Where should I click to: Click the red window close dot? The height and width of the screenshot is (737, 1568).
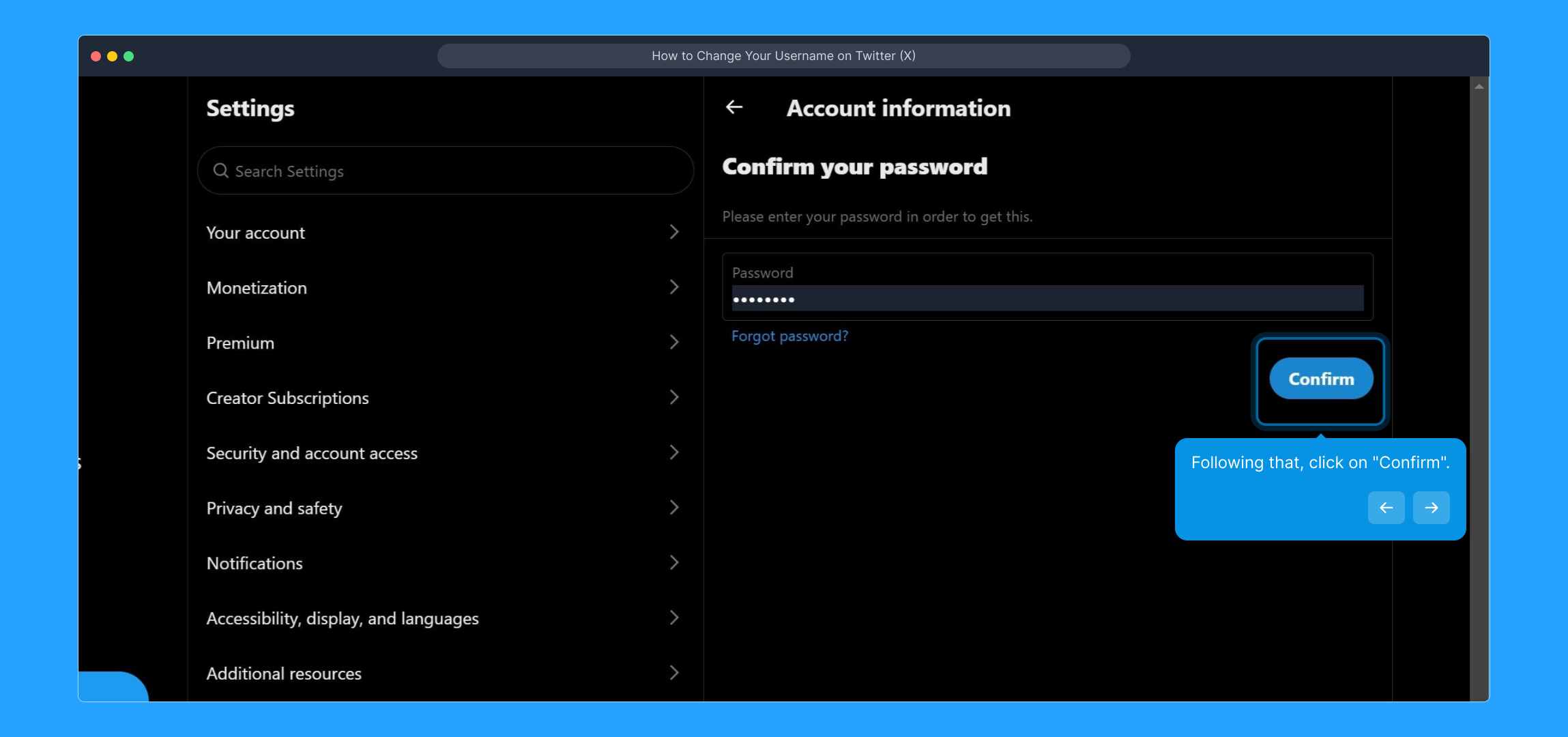[x=96, y=56]
